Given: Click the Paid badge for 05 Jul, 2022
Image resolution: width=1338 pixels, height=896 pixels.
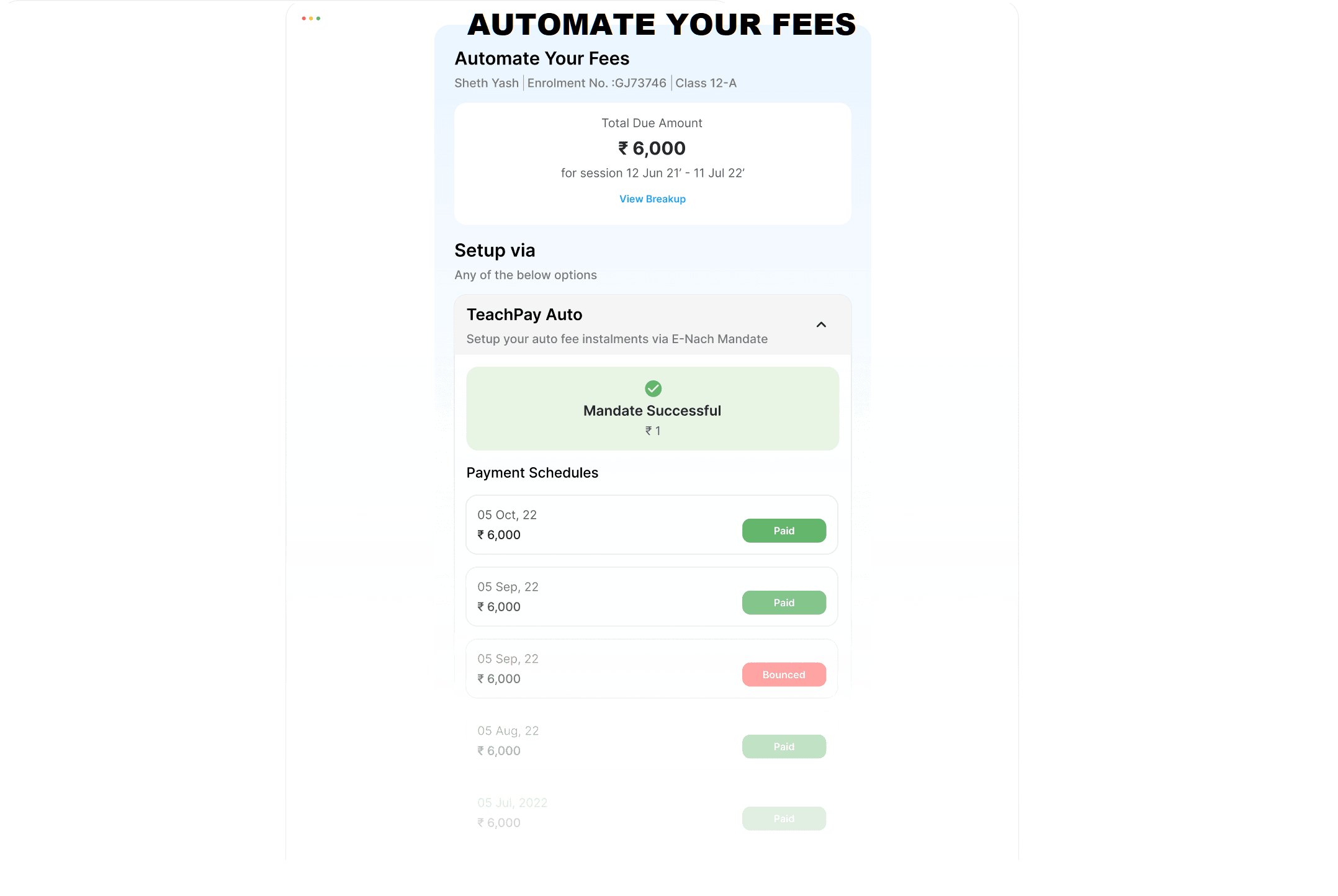Looking at the screenshot, I should click(784, 818).
